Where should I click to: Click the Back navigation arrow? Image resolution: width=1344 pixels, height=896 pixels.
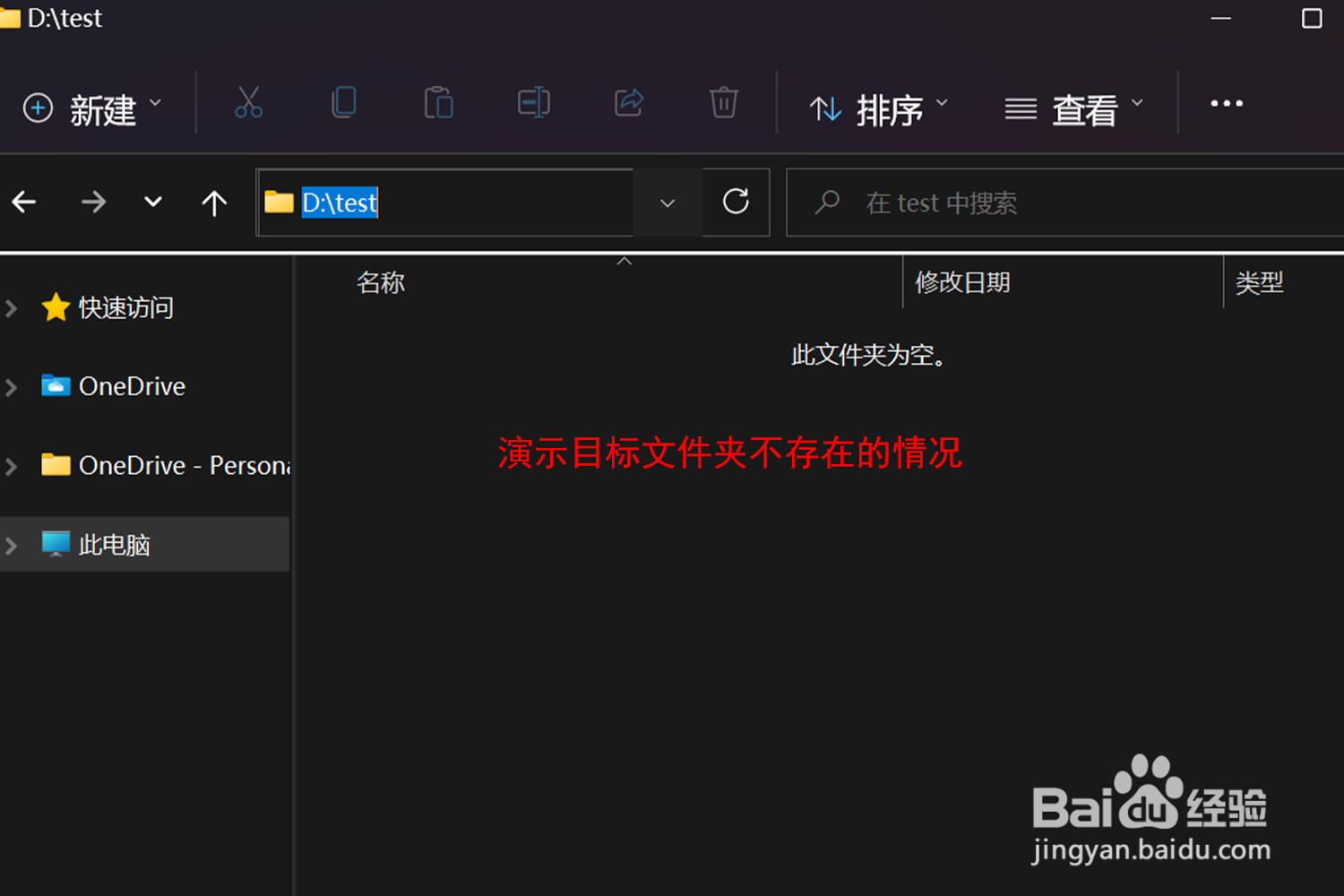pos(24,202)
